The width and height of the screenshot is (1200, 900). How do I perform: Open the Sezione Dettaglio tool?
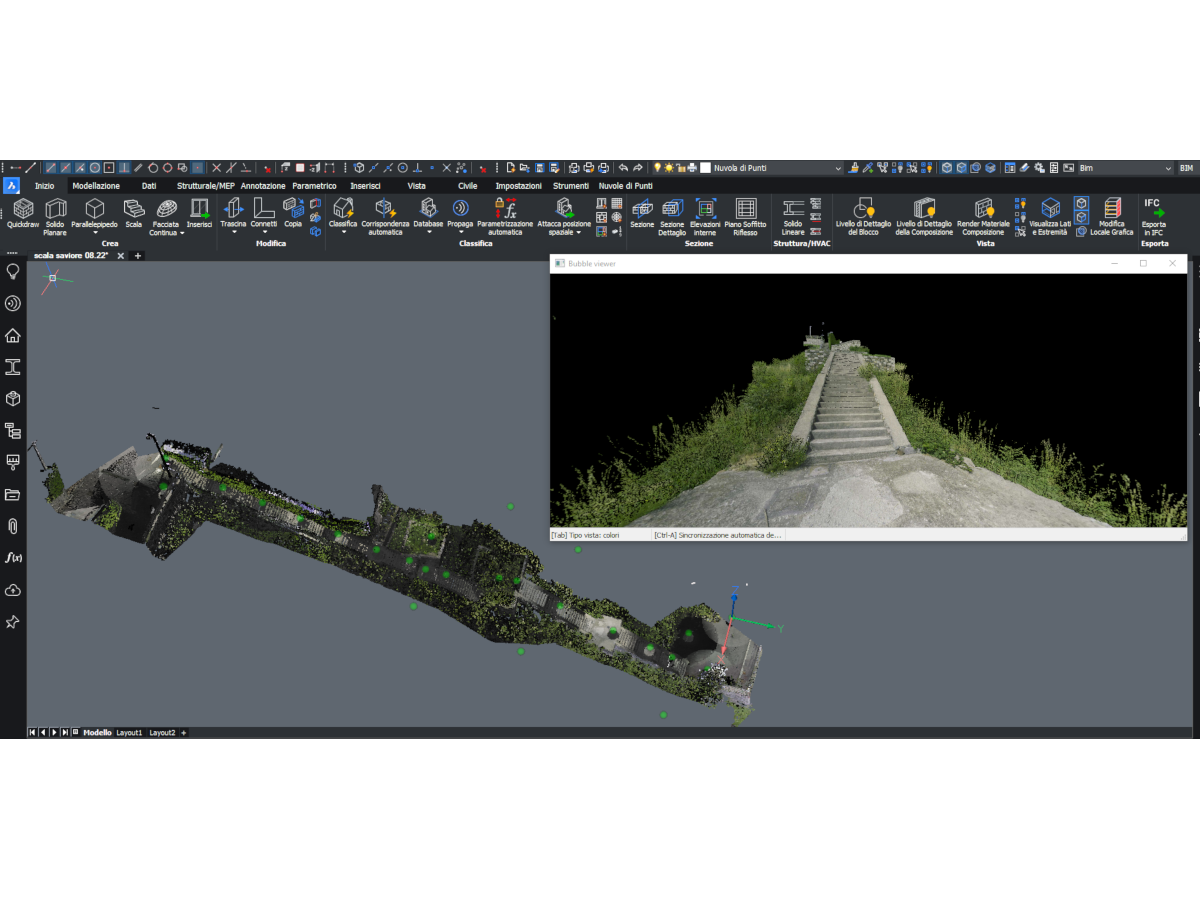coord(672,214)
